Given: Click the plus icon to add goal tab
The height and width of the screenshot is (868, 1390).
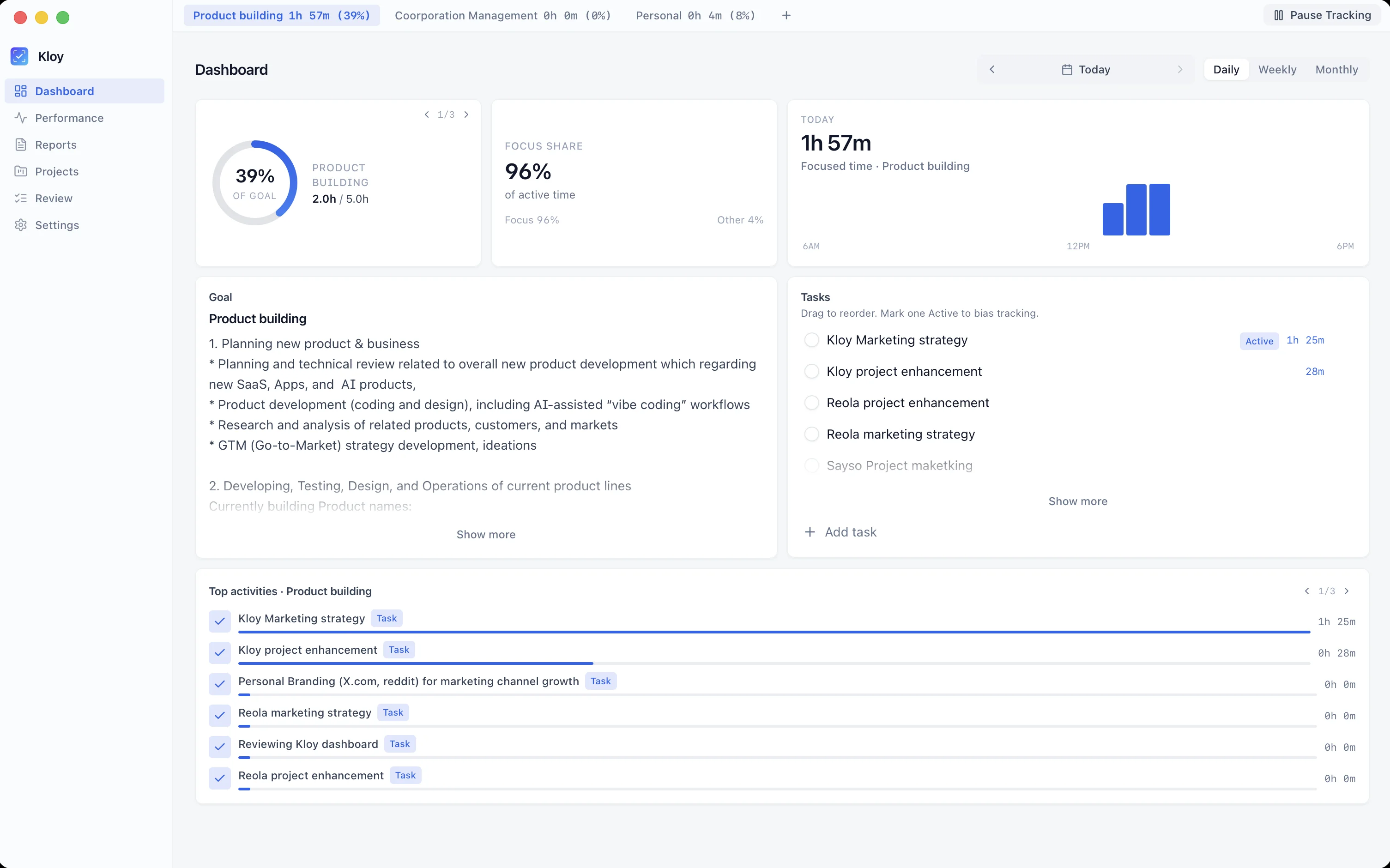Looking at the screenshot, I should coord(786,16).
